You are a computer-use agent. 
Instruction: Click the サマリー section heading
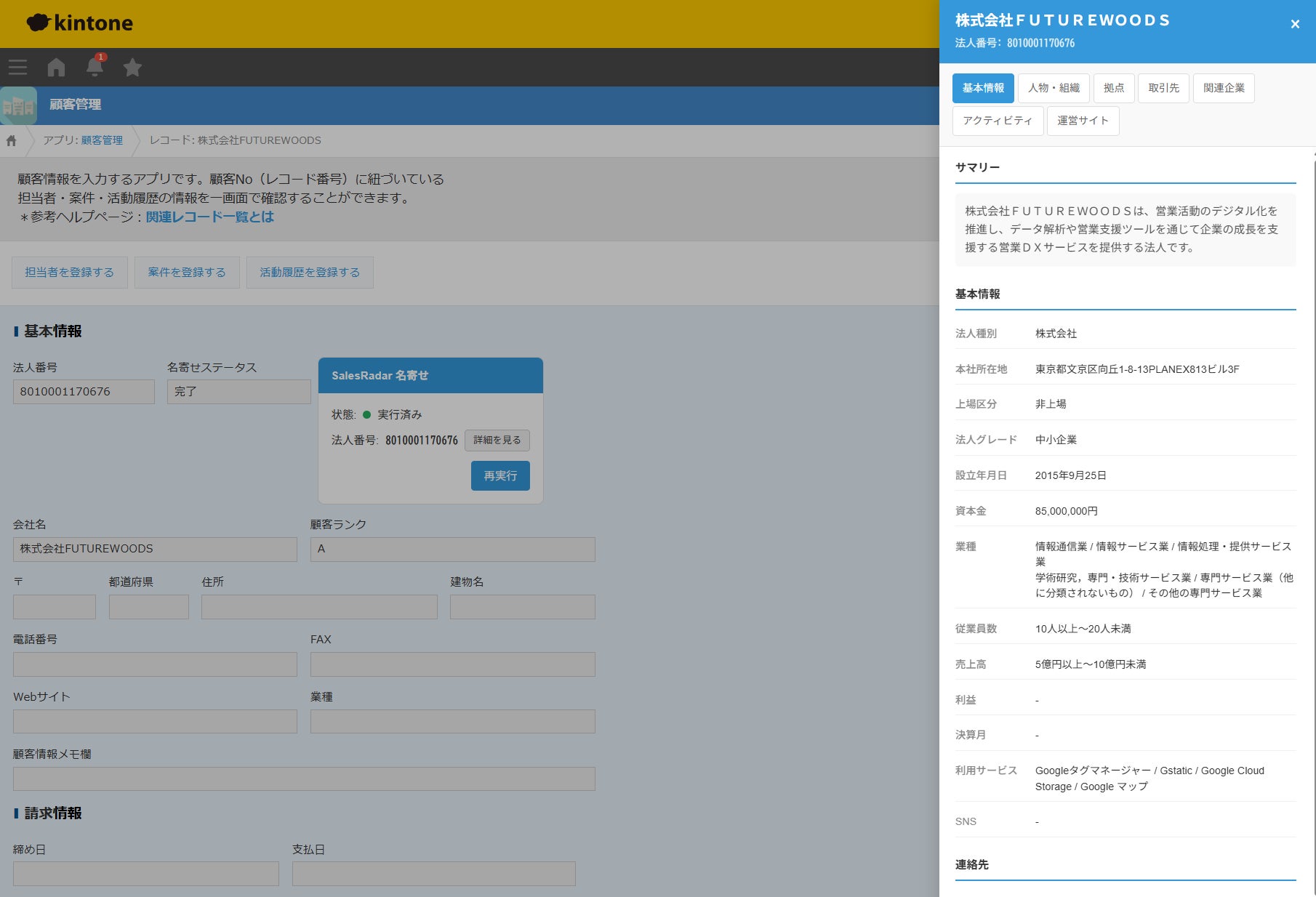point(977,167)
